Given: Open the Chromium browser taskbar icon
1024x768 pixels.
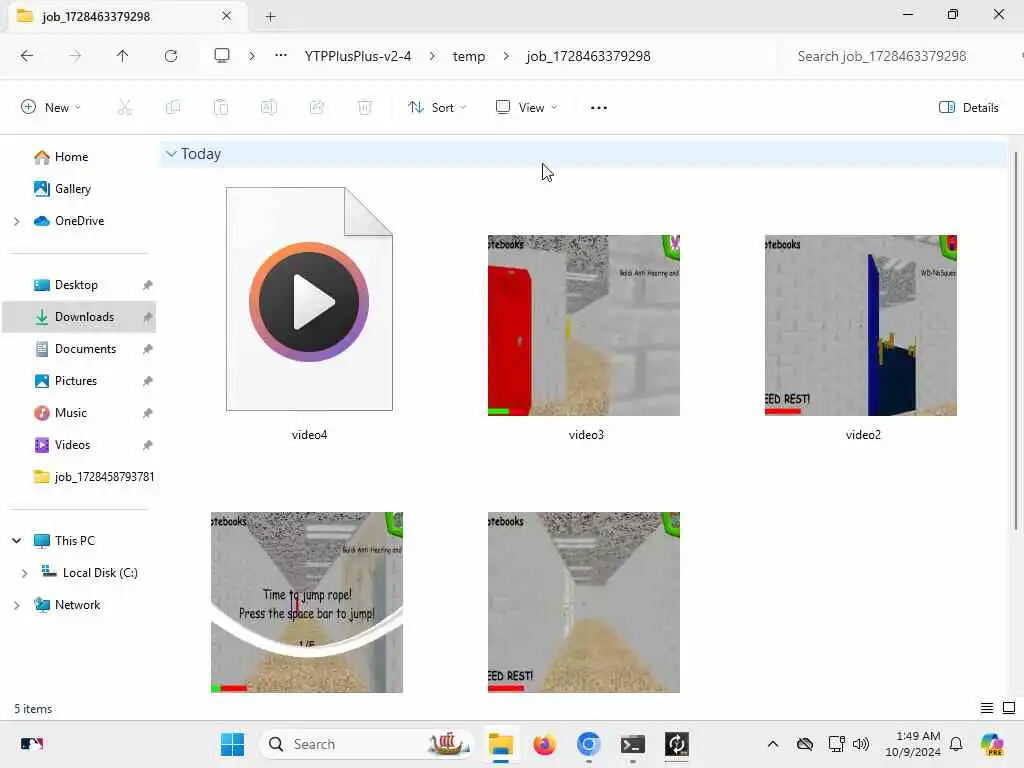Looking at the screenshot, I should pyautogui.click(x=588, y=744).
